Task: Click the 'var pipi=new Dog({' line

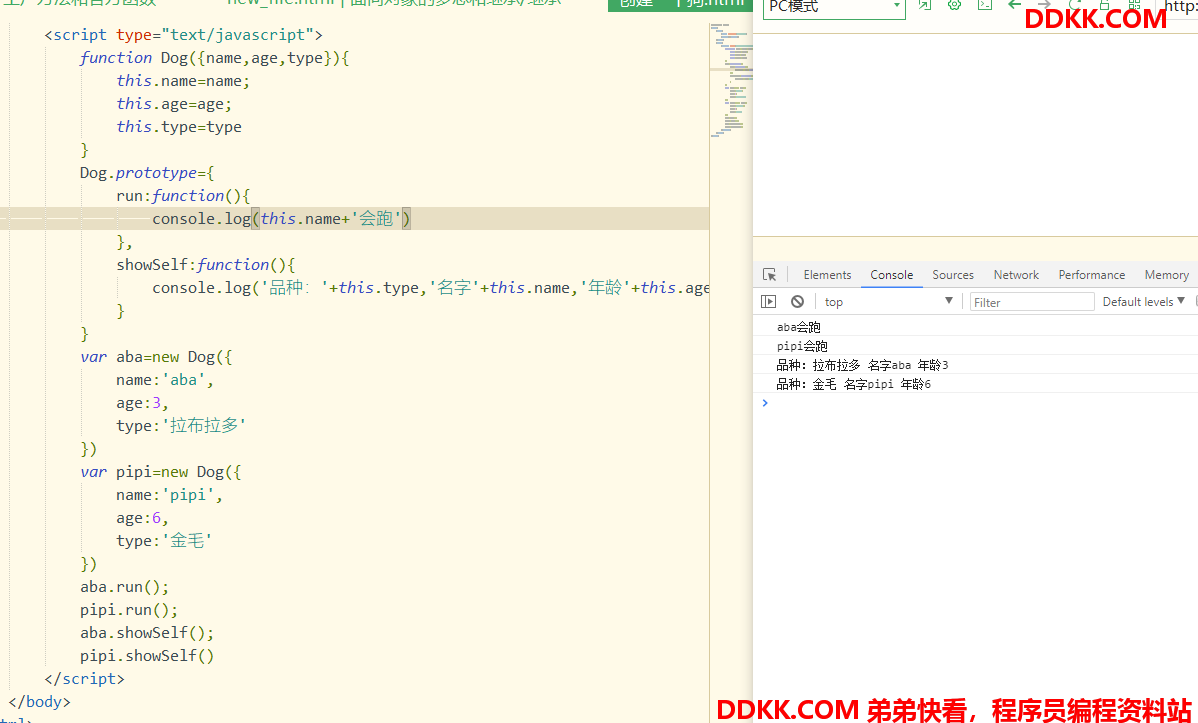Action: pos(160,472)
